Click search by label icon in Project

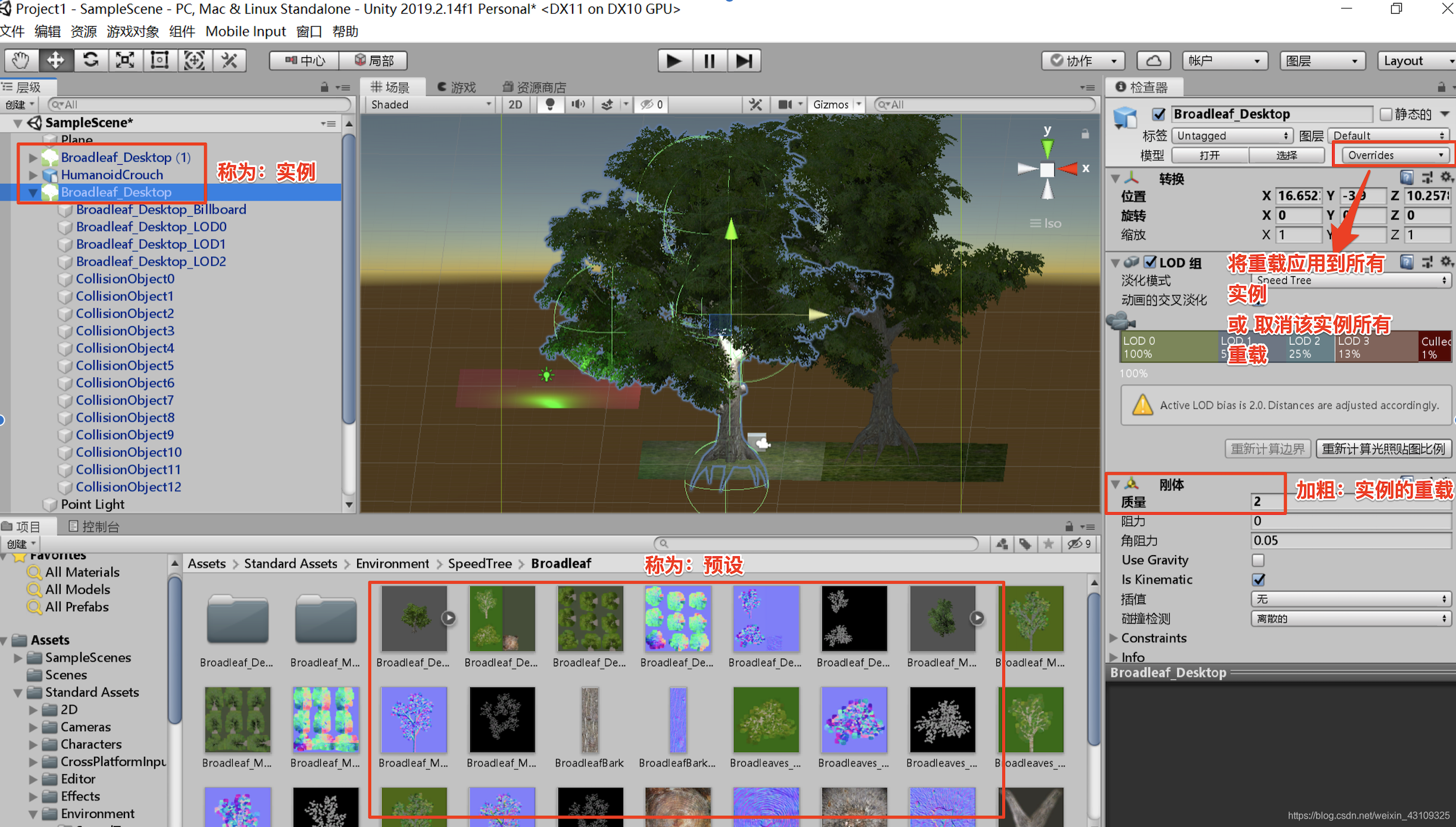tap(1025, 544)
